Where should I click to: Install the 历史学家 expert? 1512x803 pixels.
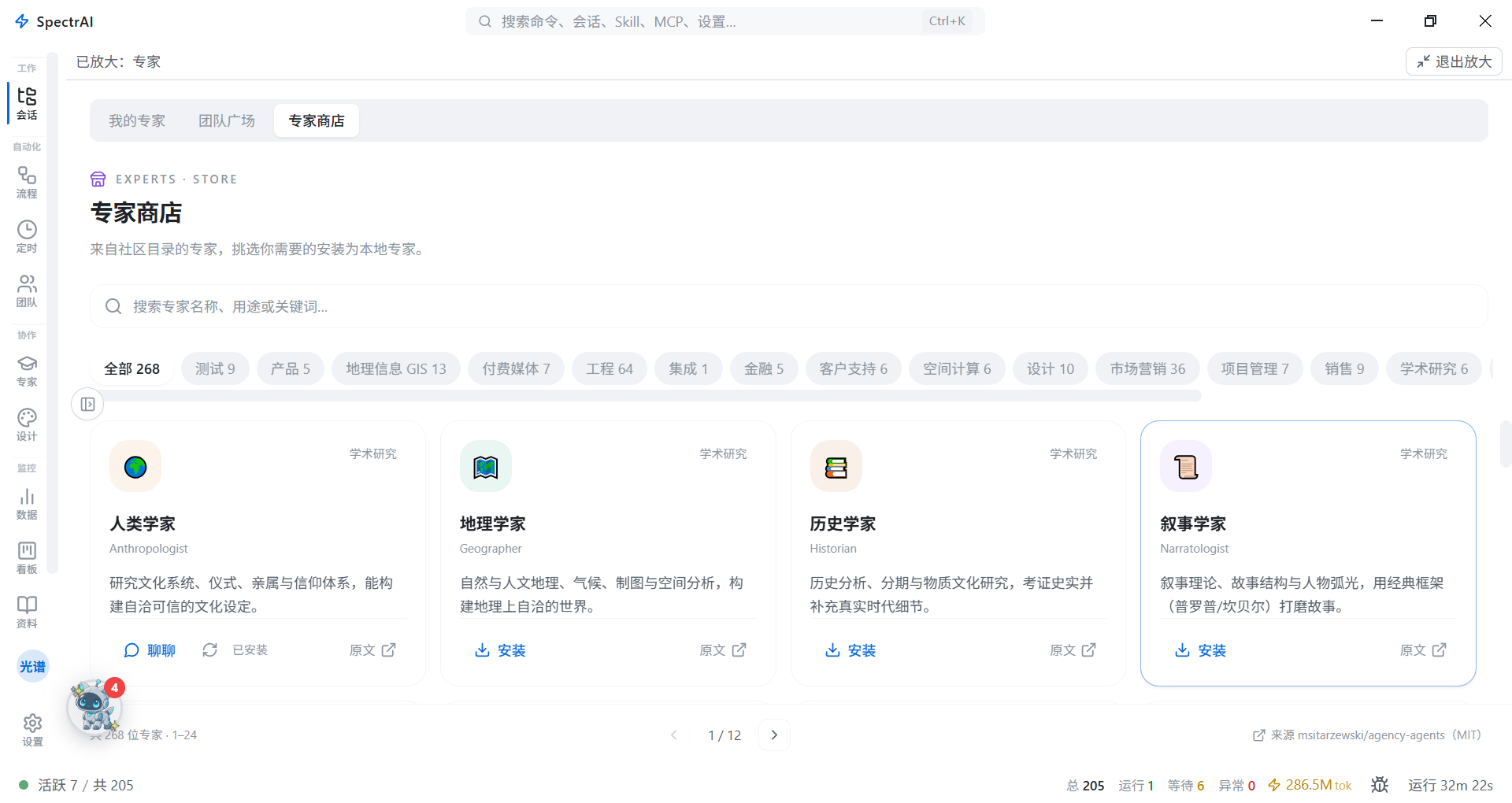(850, 650)
